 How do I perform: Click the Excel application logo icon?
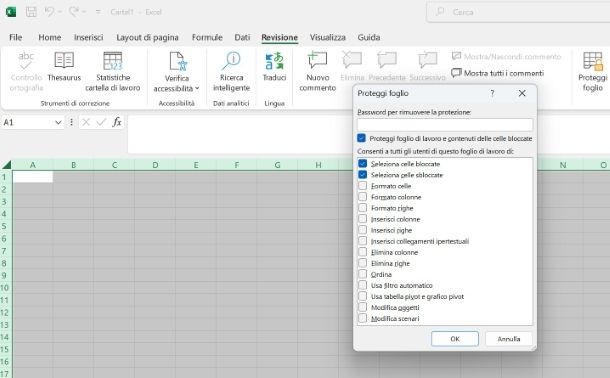pyautogui.click(x=11, y=12)
